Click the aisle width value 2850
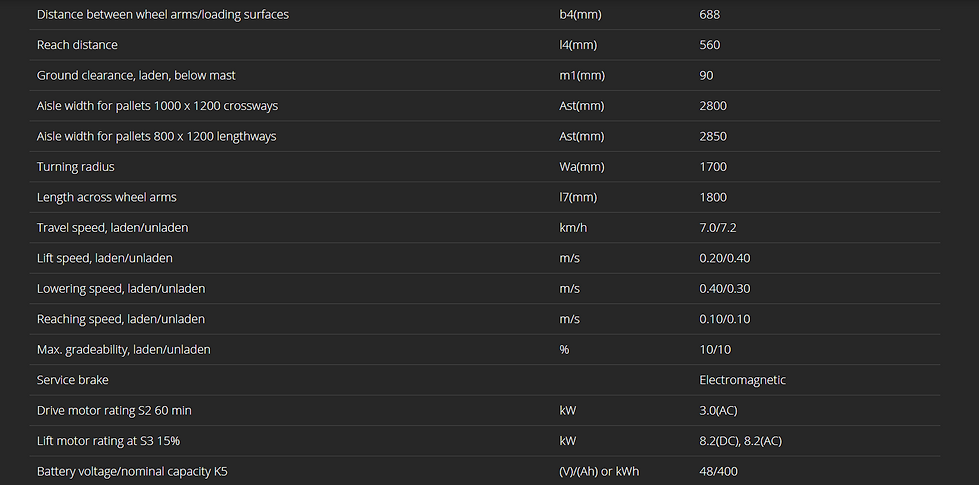The image size is (979, 485). pyautogui.click(x=713, y=137)
